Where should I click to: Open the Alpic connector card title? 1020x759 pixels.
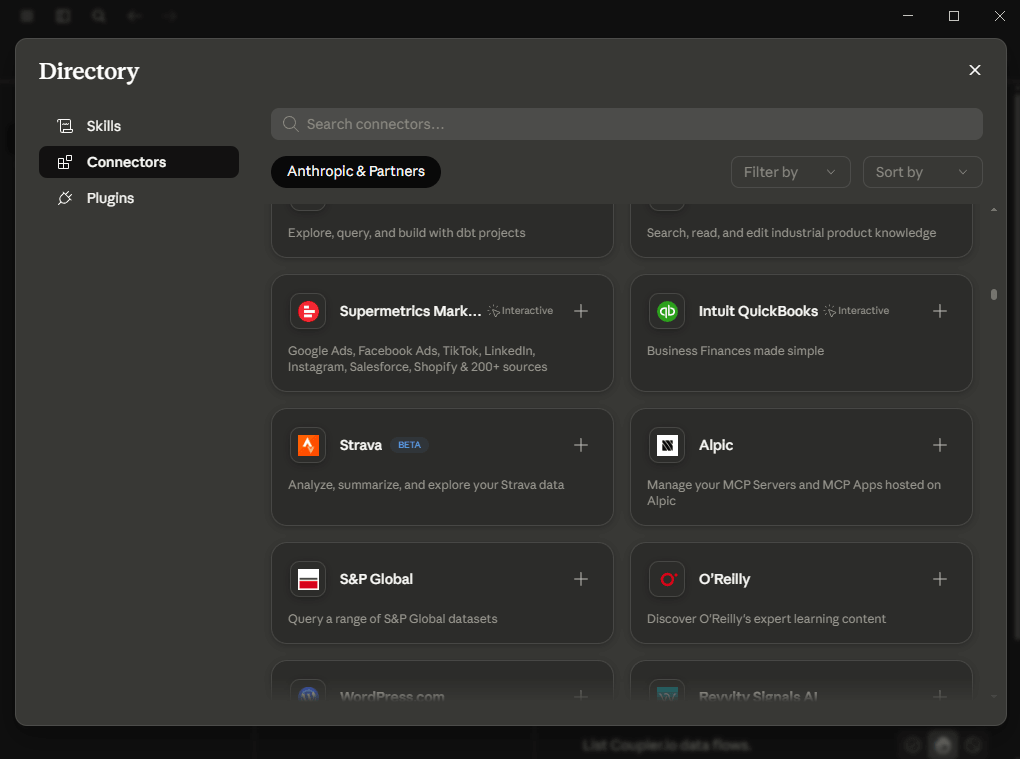tap(716, 445)
